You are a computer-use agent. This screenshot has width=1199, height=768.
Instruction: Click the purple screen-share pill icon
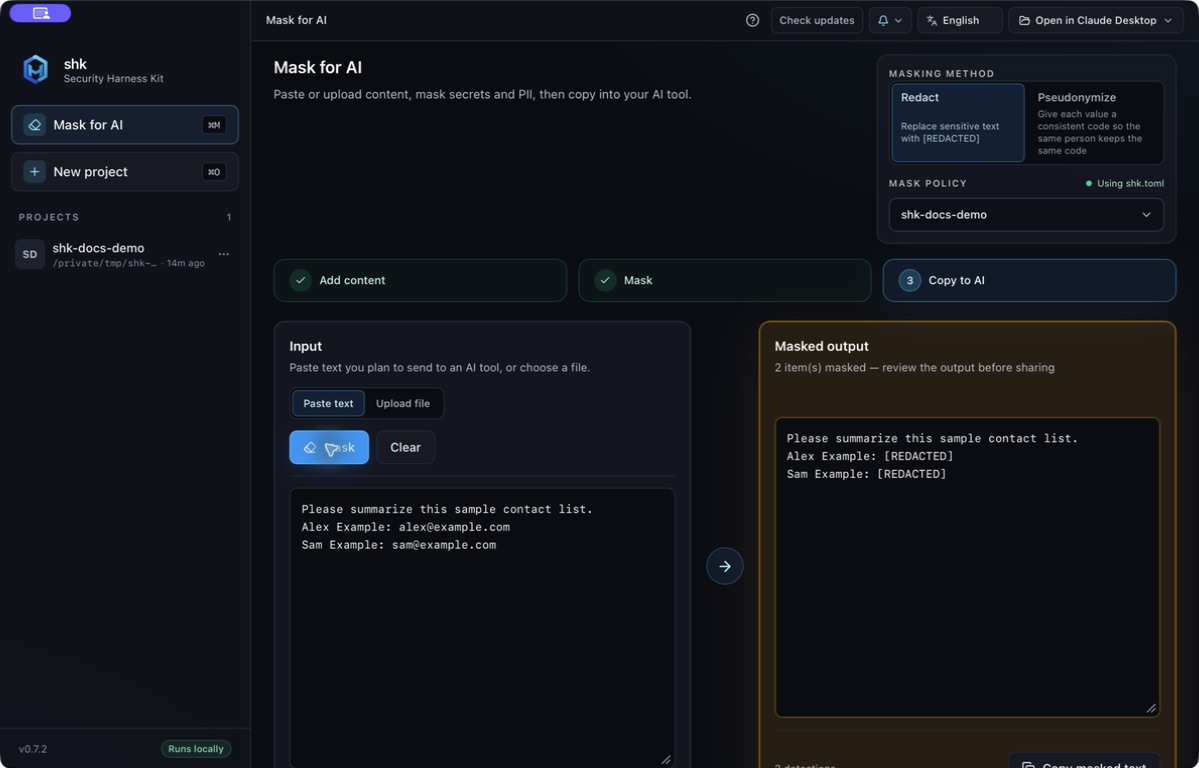click(41, 13)
